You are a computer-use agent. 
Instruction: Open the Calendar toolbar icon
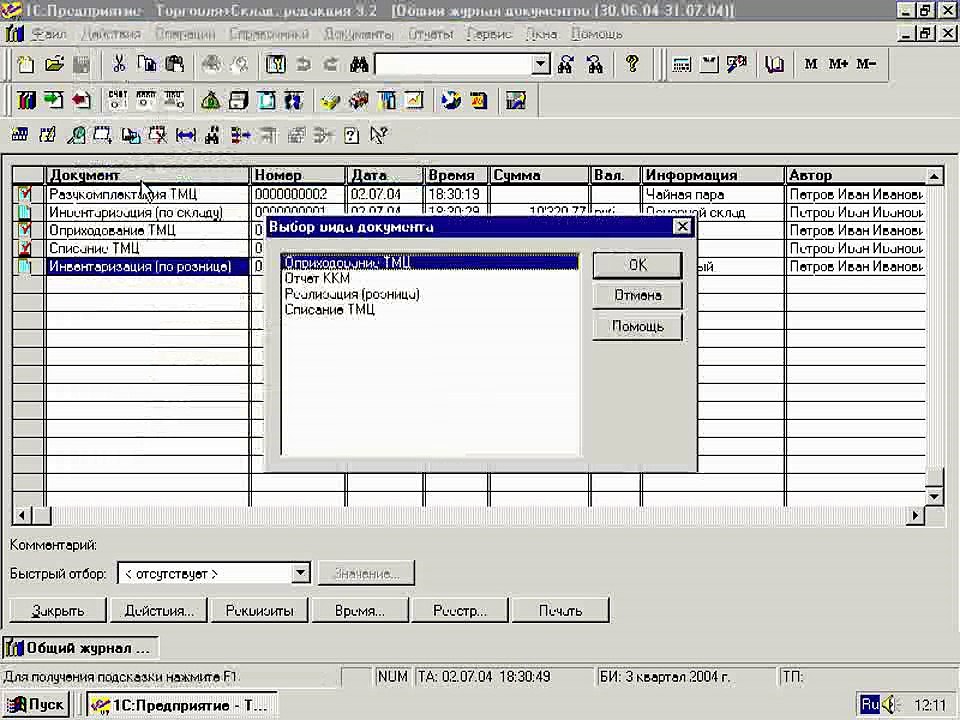(709, 64)
